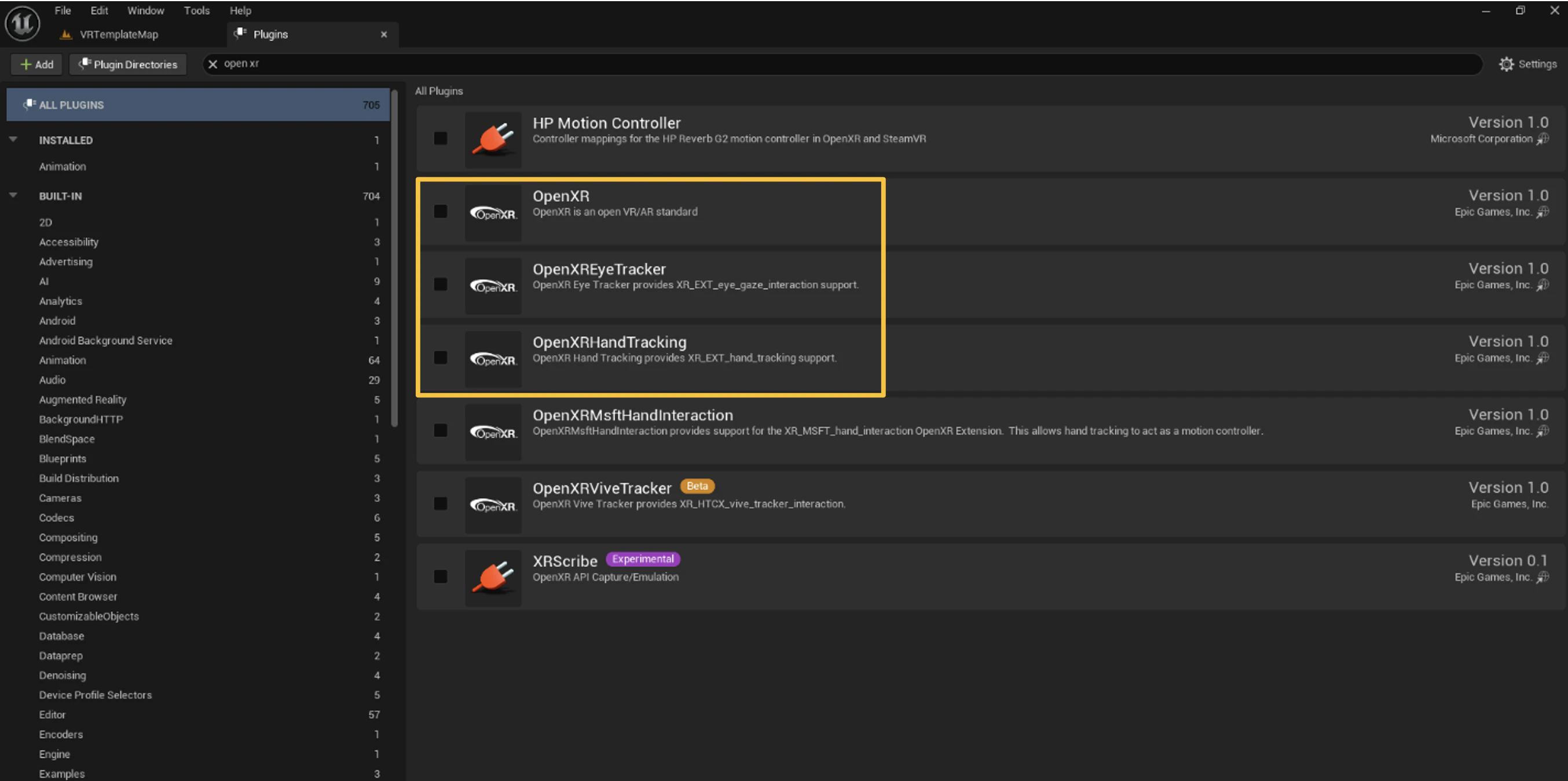The height and width of the screenshot is (781, 1568).
Task: Click the category list scrollbar
Action: (394, 258)
